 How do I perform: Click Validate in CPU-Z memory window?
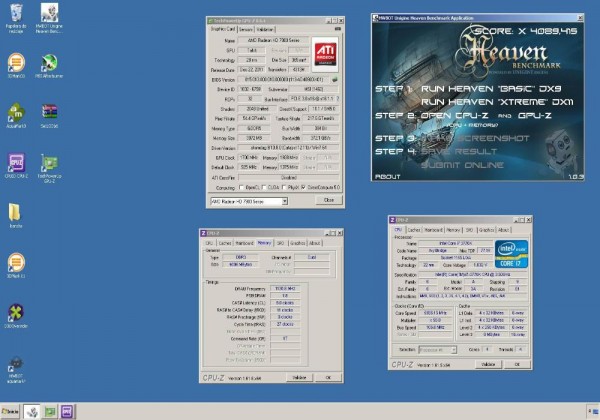tap(299, 378)
